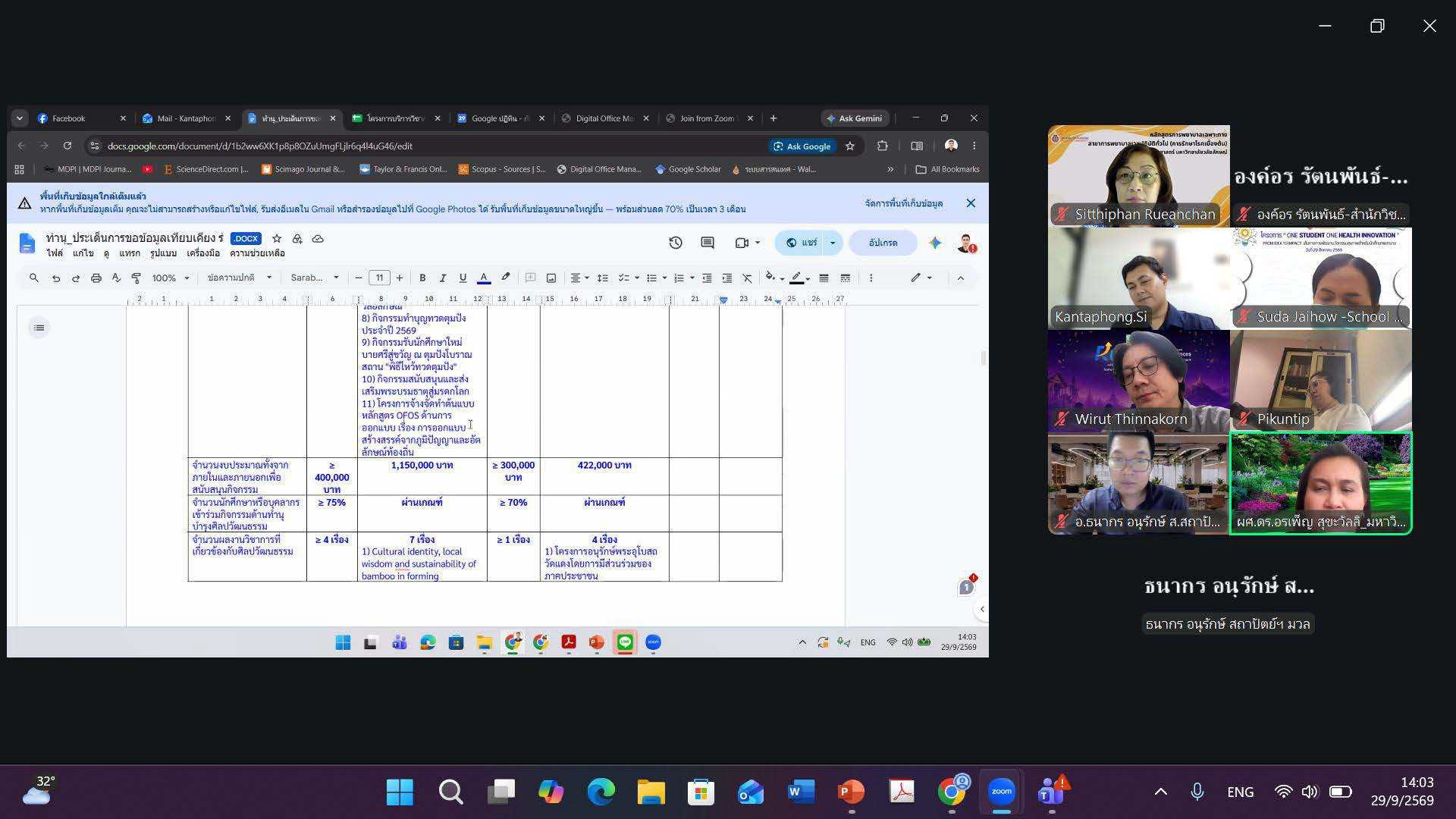
Task: Click the จัดการพื้นที่เก็บข้อมูล link
Action: pyautogui.click(x=904, y=203)
